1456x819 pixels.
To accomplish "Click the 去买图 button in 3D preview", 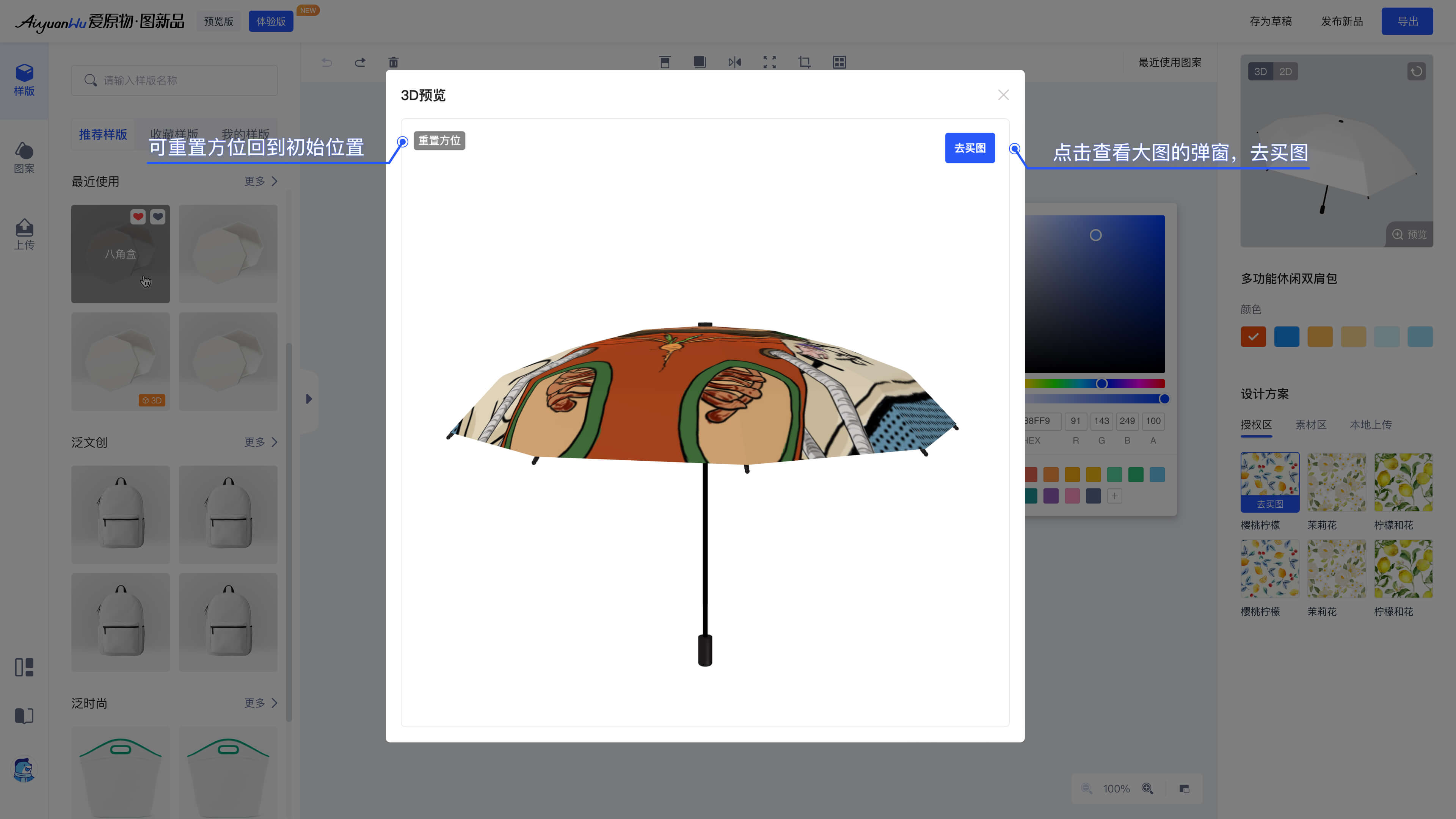I will (970, 148).
